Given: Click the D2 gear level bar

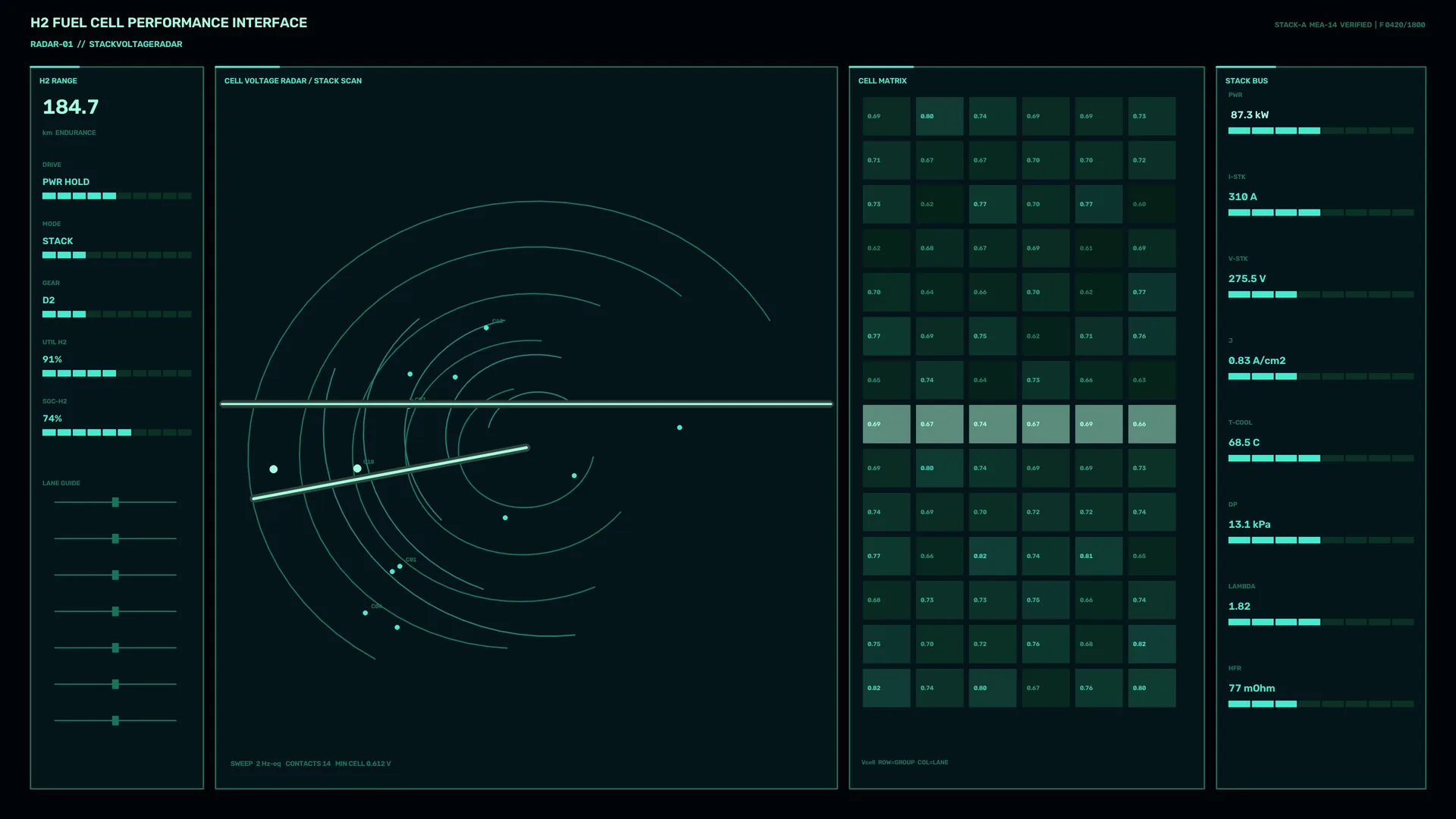Looking at the screenshot, I should point(117,314).
